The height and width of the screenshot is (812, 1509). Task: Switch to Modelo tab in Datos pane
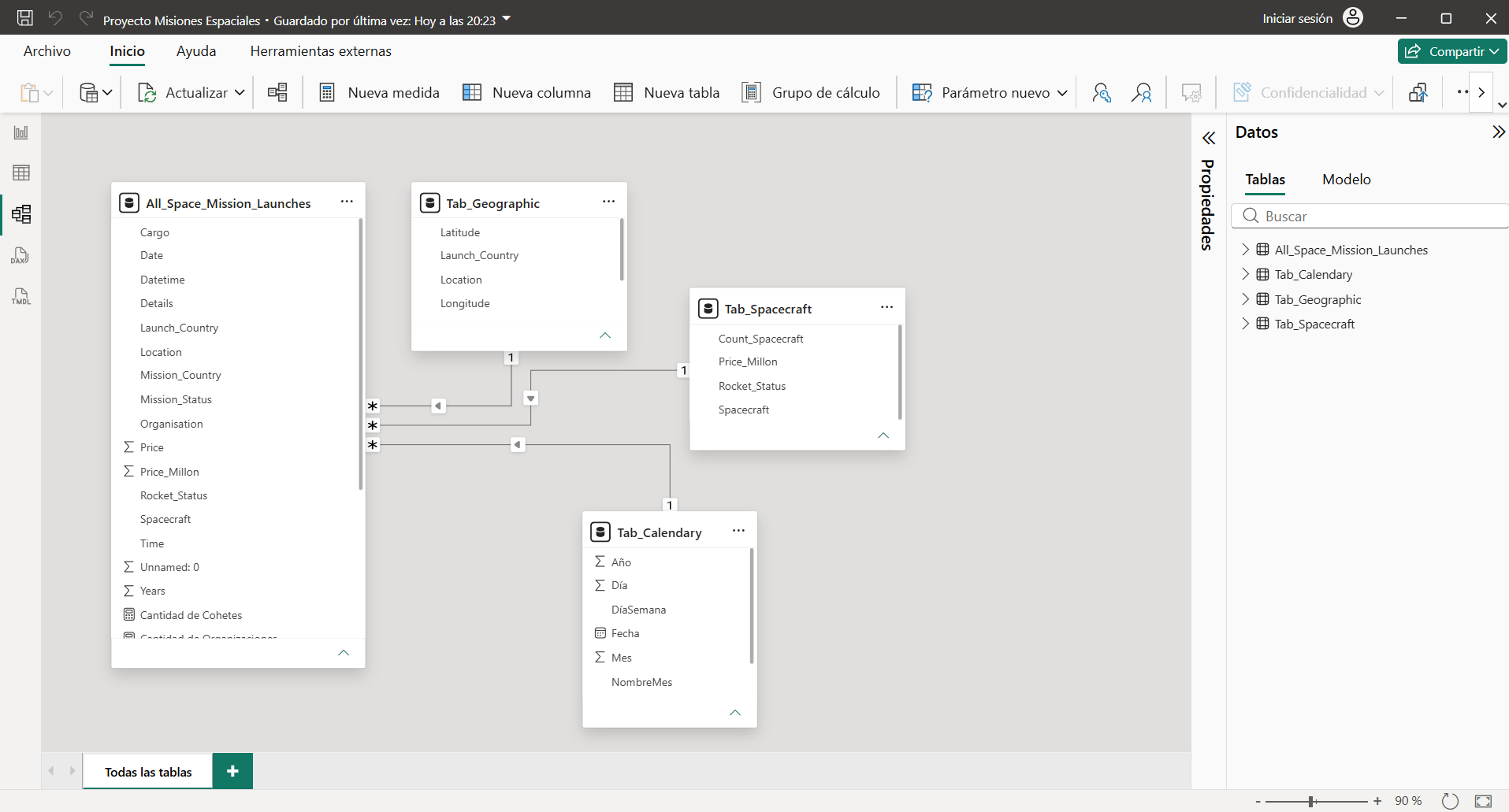(1346, 180)
